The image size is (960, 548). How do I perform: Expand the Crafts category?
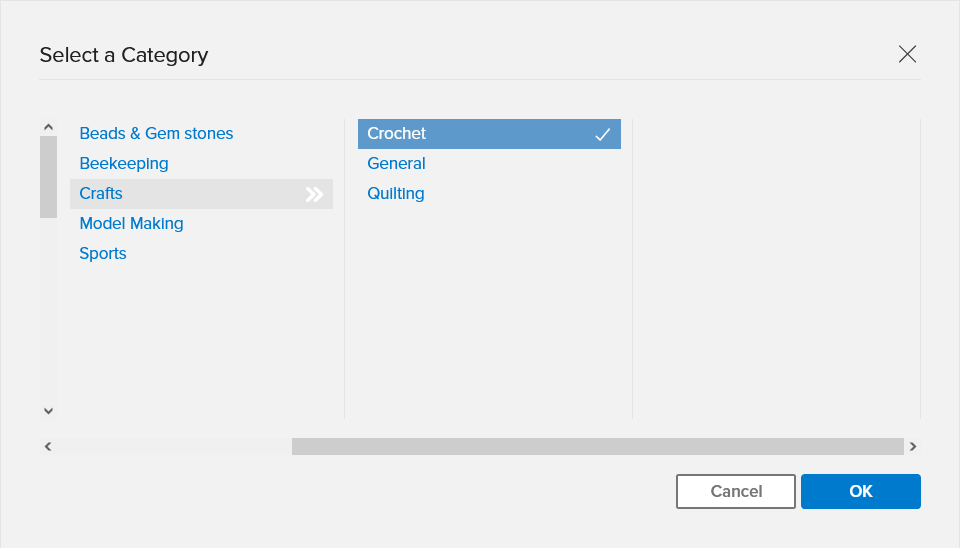coord(201,193)
